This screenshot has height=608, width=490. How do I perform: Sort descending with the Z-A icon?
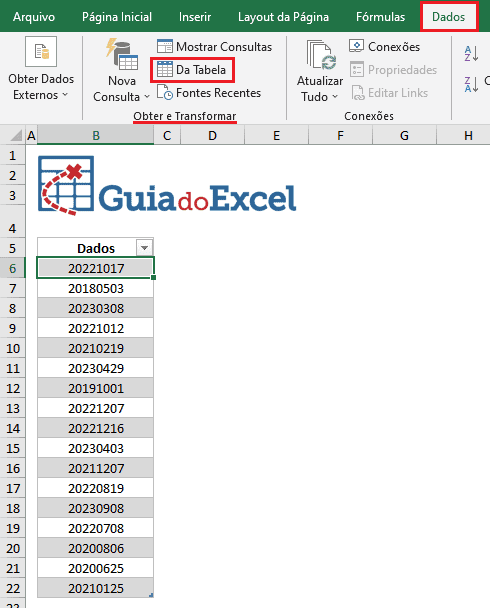click(471, 84)
